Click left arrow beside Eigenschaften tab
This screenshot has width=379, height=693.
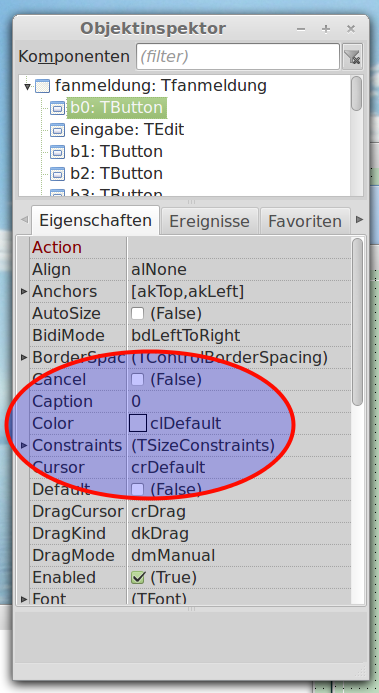[x=24, y=220]
